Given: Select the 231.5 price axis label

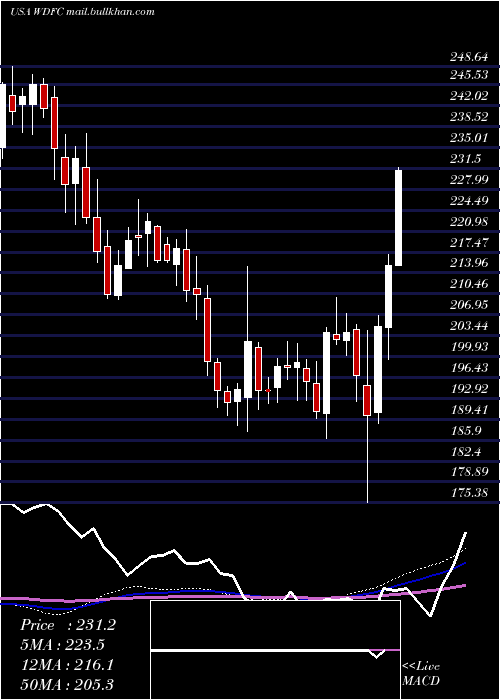Looking at the screenshot, I should click(466, 158).
